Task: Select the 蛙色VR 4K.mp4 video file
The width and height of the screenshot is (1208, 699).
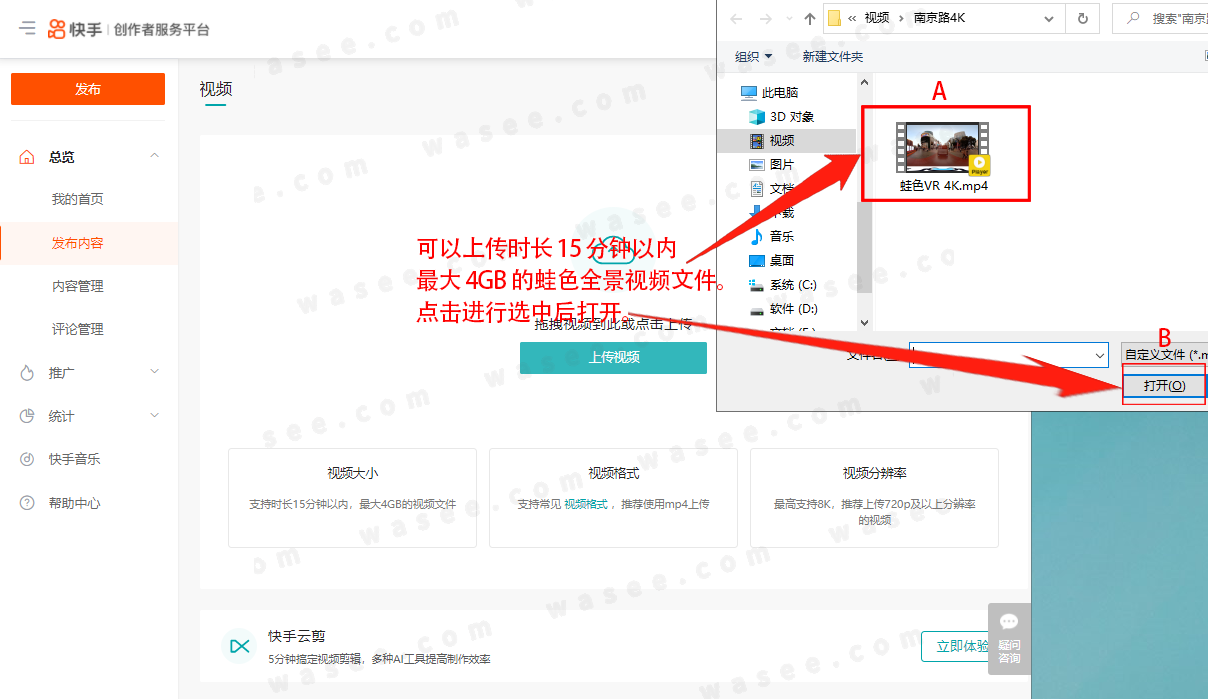Action: [x=944, y=157]
